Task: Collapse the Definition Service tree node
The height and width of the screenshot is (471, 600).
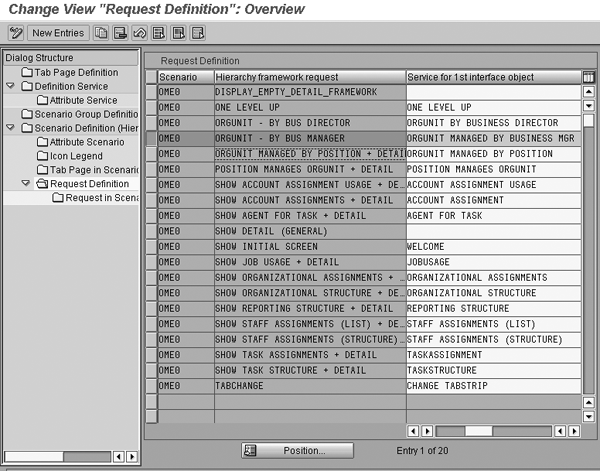Action: click(11, 87)
